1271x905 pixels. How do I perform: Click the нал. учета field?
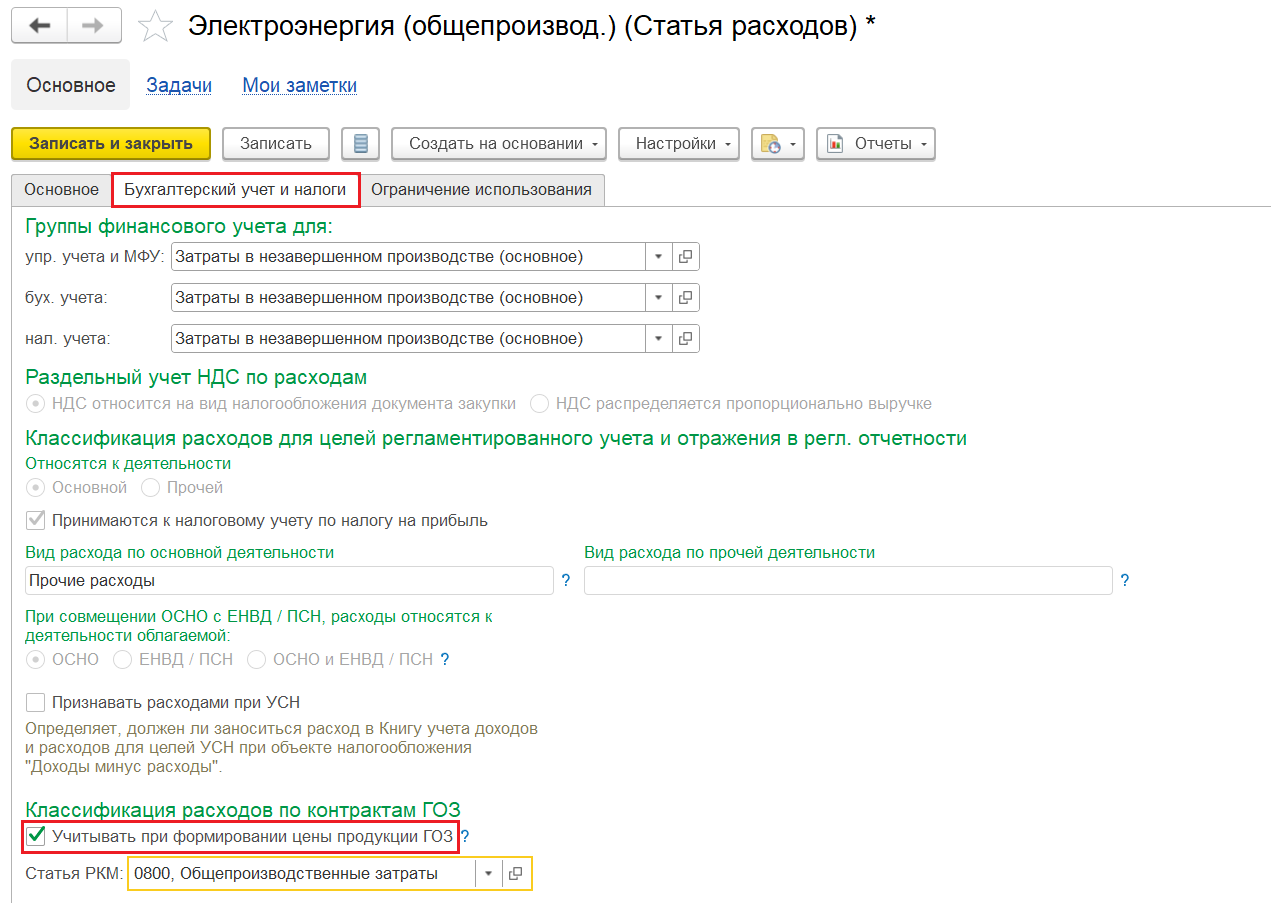click(409, 339)
